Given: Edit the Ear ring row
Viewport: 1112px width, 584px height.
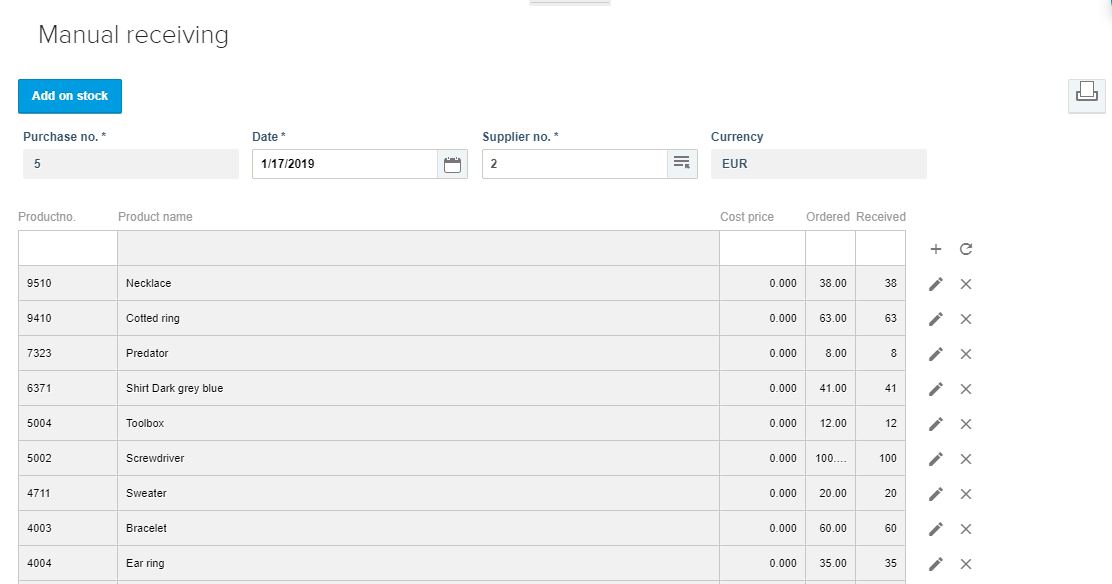Looking at the screenshot, I should (x=935, y=563).
